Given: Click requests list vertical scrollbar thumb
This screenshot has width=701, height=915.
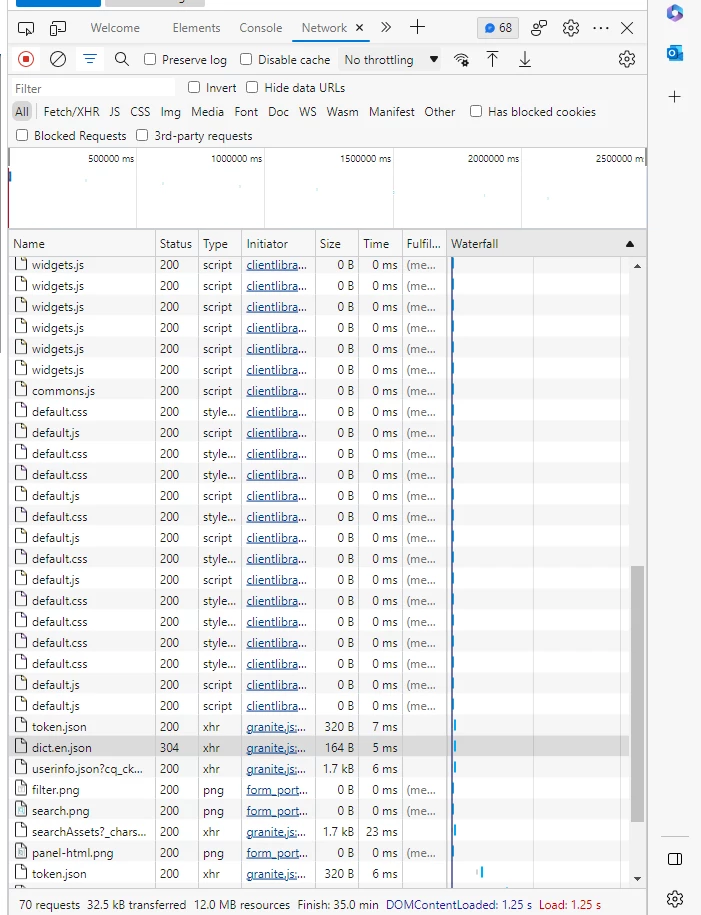Looking at the screenshot, I should click(637, 693).
